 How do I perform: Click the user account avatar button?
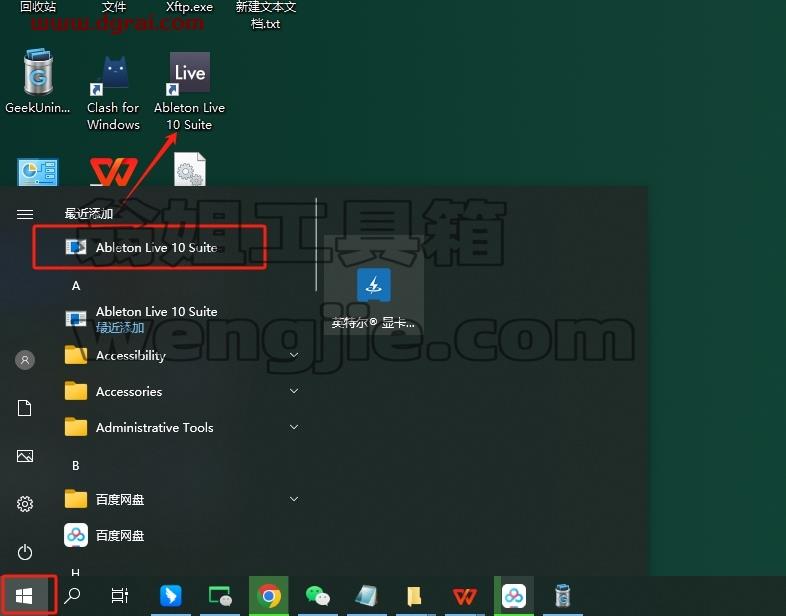pyautogui.click(x=25, y=360)
